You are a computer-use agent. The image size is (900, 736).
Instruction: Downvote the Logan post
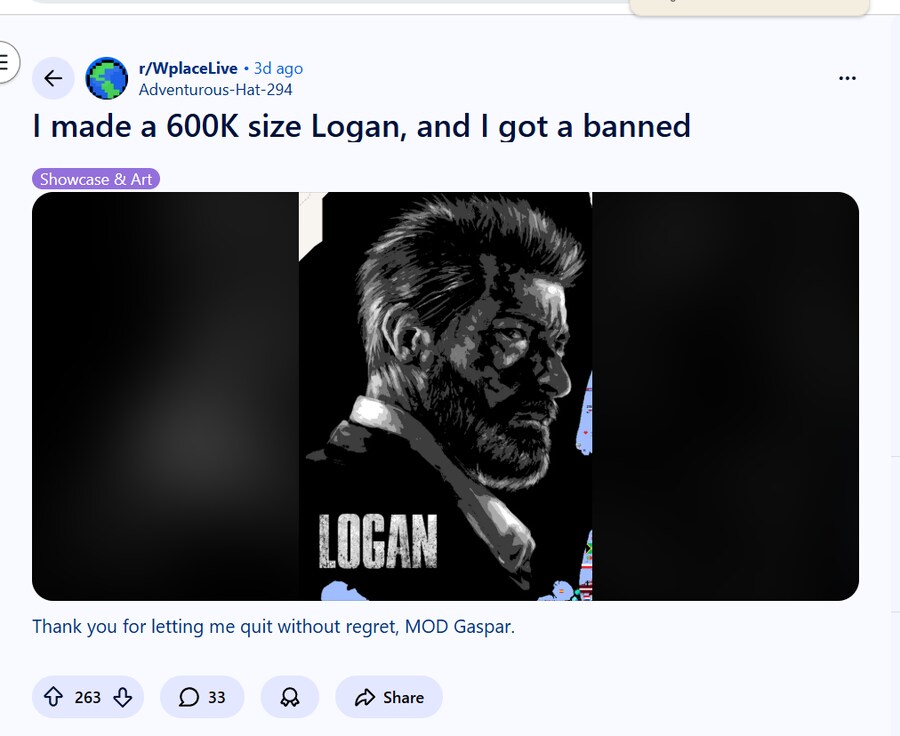(122, 697)
